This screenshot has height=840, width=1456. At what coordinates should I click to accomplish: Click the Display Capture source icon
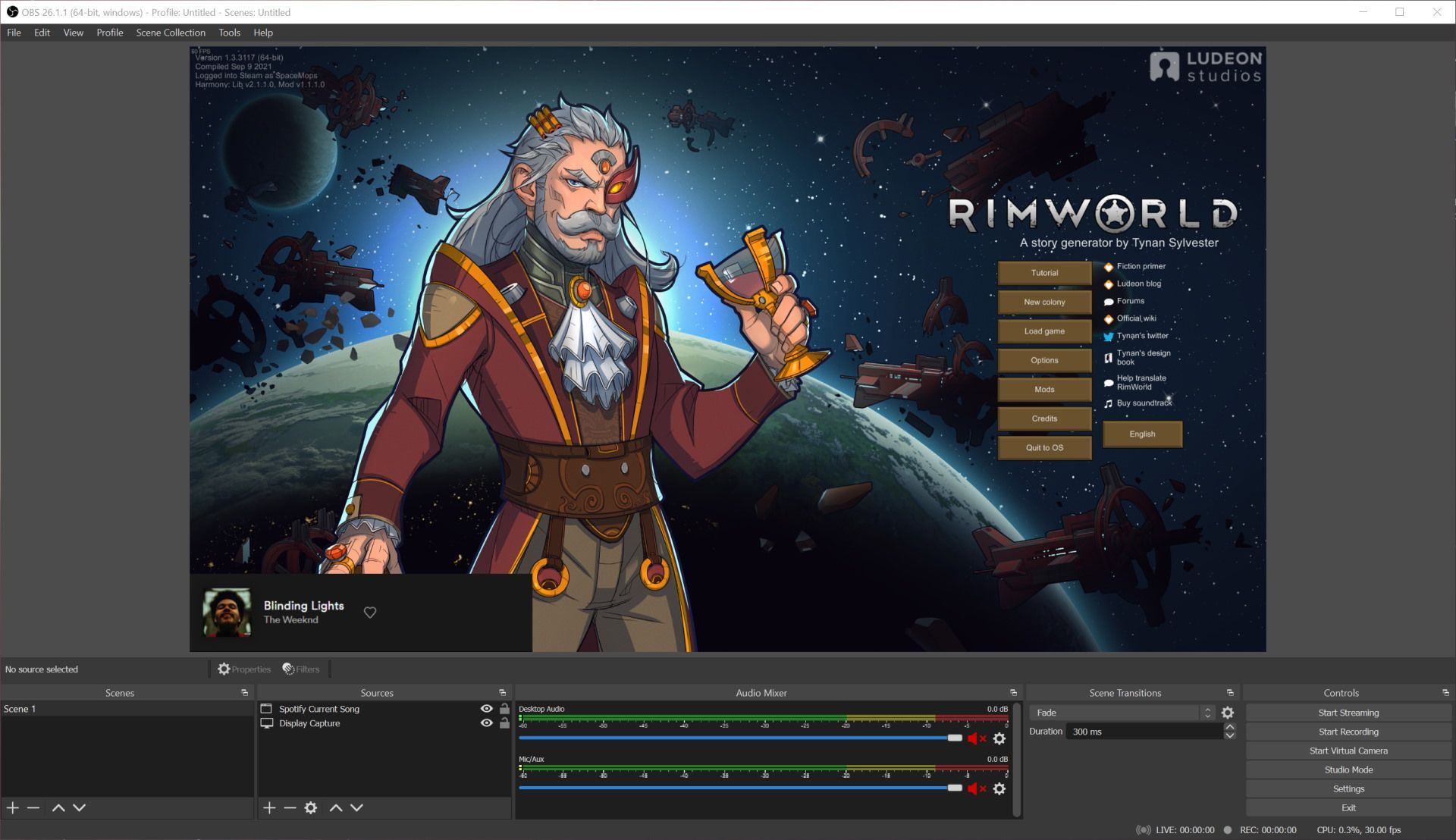265,723
